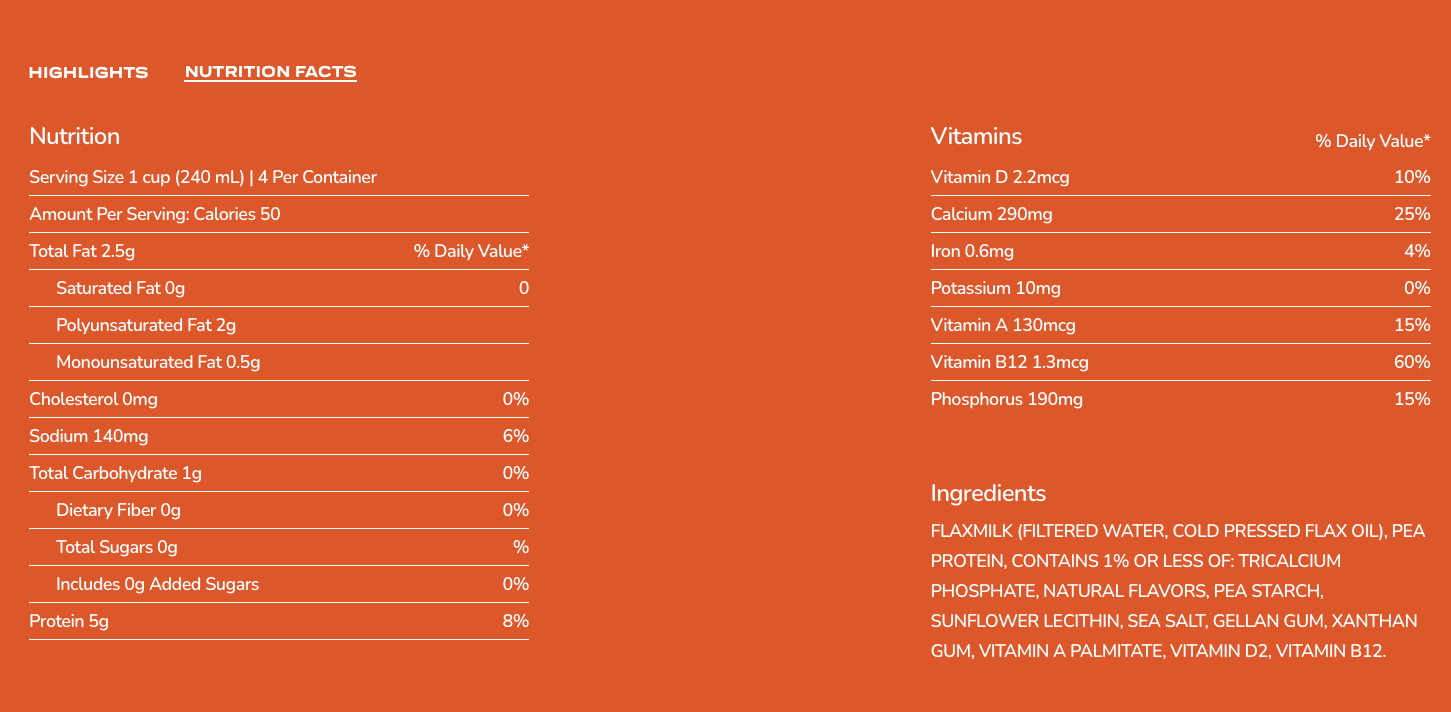Click the Iron 0.6mg row
The height and width of the screenshot is (712, 1451).
(x=971, y=251)
